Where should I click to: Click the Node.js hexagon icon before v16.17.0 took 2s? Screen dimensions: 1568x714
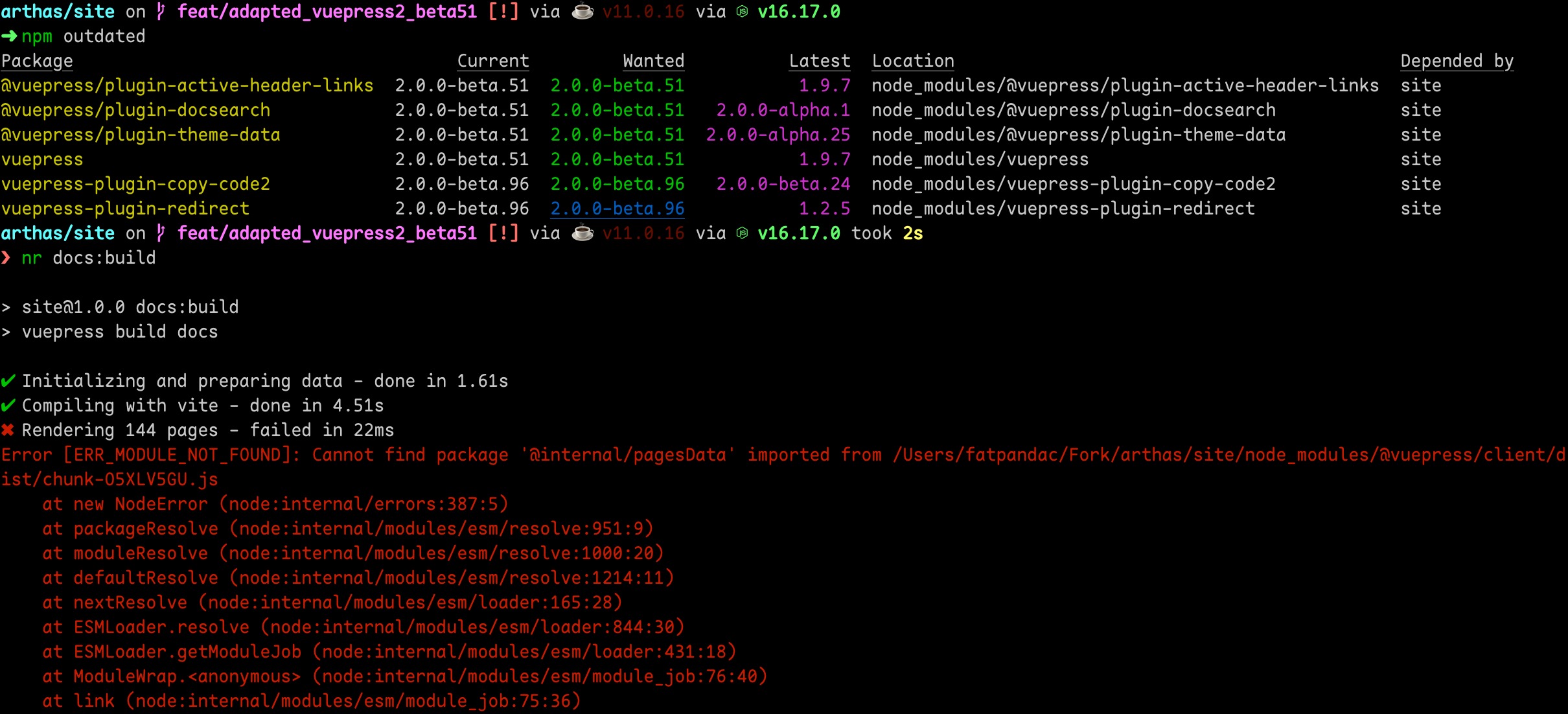tap(742, 234)
